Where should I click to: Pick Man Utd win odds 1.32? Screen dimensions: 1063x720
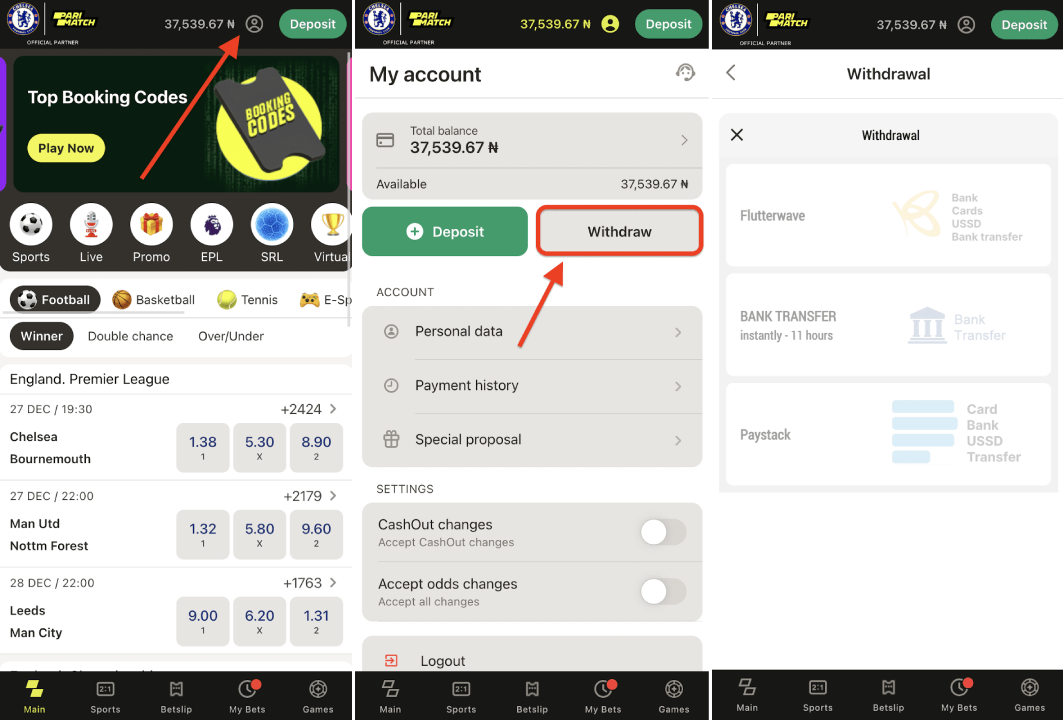pos(203,534)
